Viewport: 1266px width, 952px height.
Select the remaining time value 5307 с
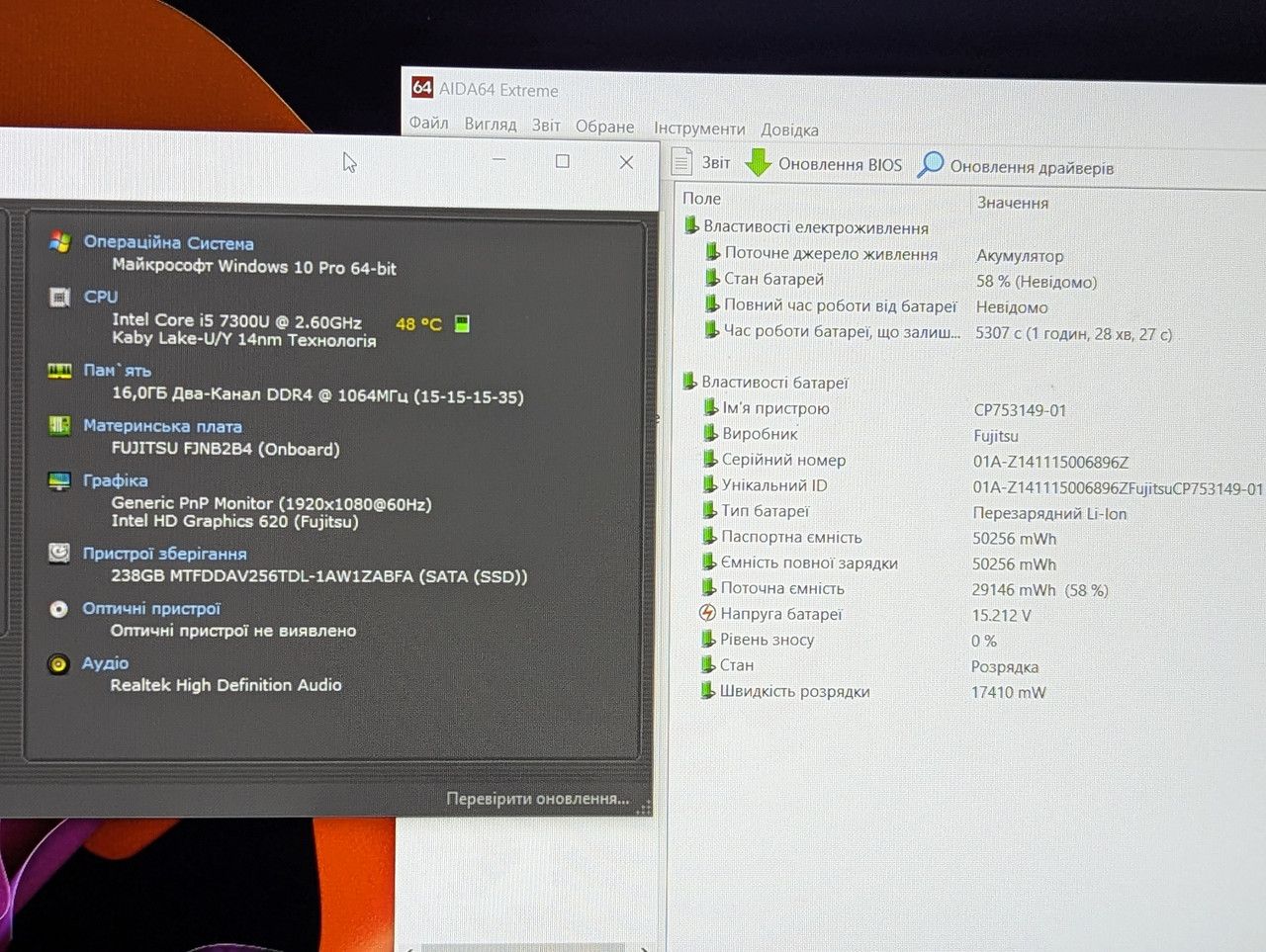(x=1073, y=334)
